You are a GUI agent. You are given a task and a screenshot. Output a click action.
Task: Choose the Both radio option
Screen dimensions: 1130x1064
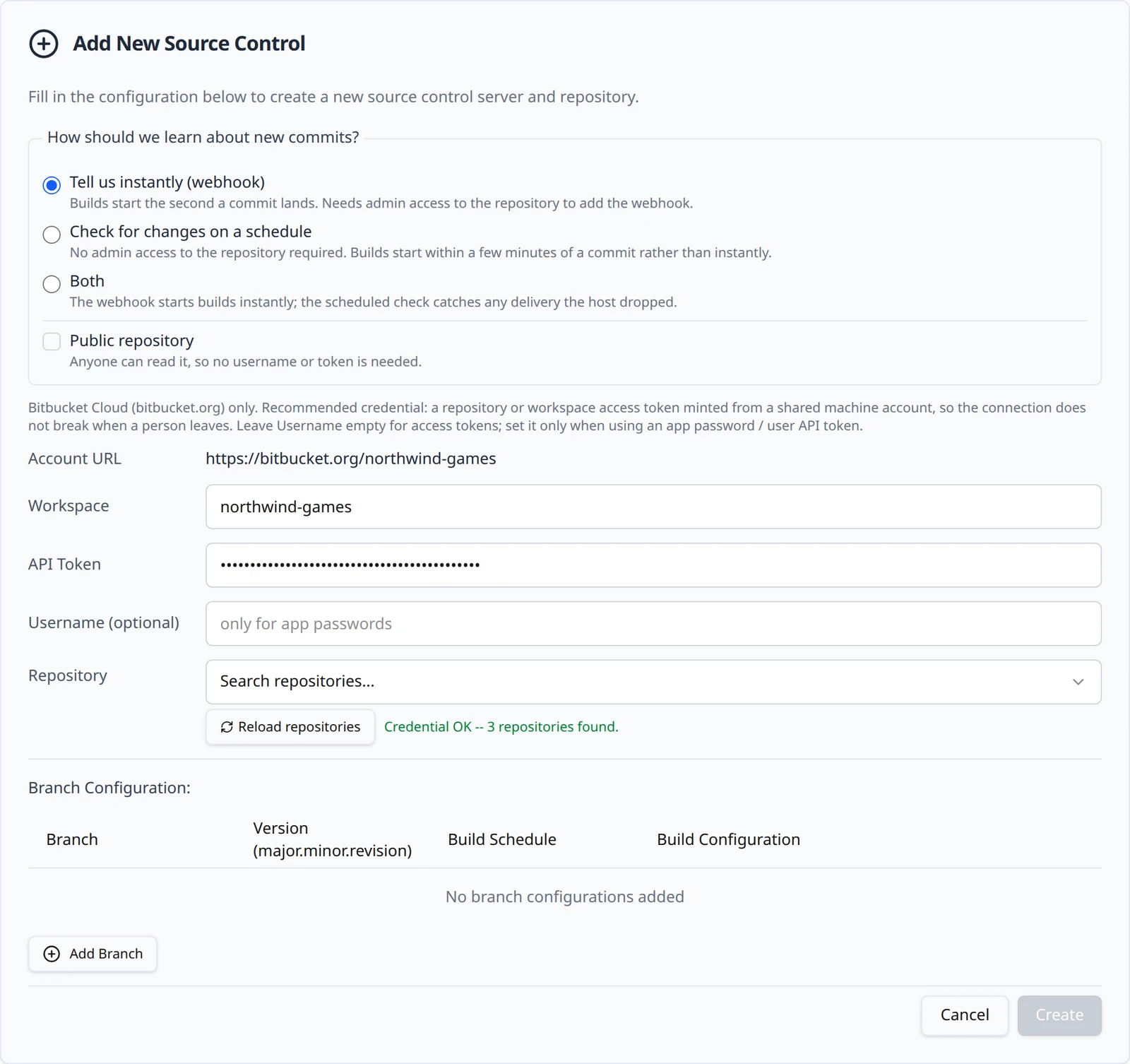[x=52, y=284]
